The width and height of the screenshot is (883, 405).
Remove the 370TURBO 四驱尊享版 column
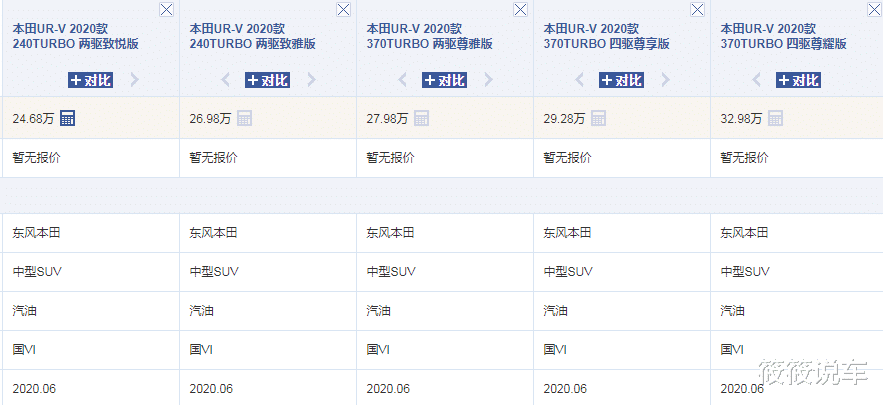coord(697,9)
